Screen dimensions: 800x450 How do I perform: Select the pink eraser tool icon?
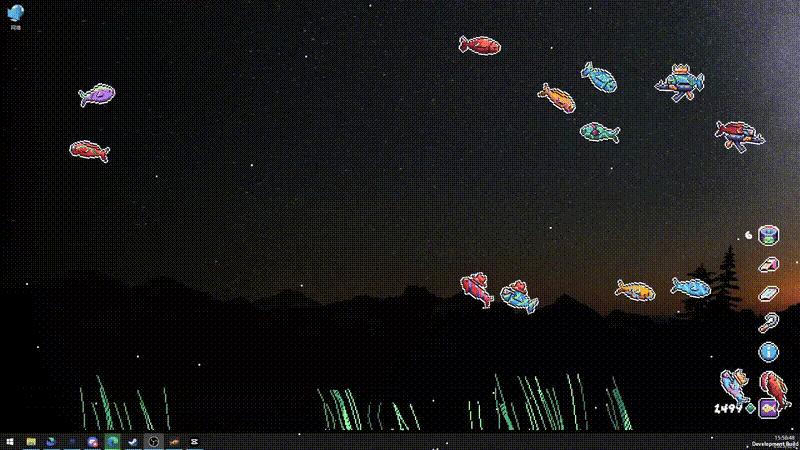[768, 265]
